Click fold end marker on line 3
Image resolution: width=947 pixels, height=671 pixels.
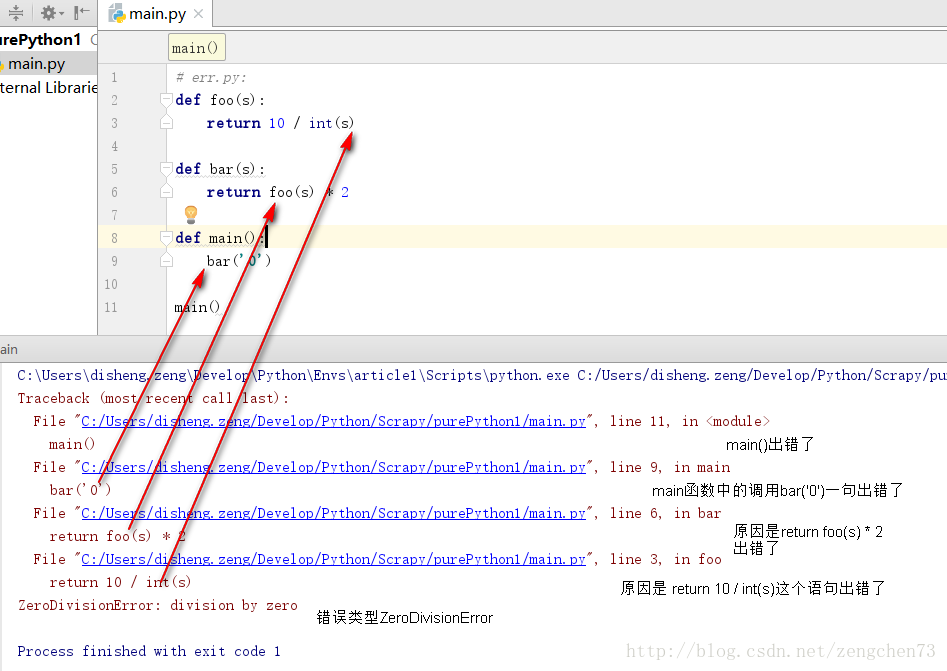tap(166, 123)
